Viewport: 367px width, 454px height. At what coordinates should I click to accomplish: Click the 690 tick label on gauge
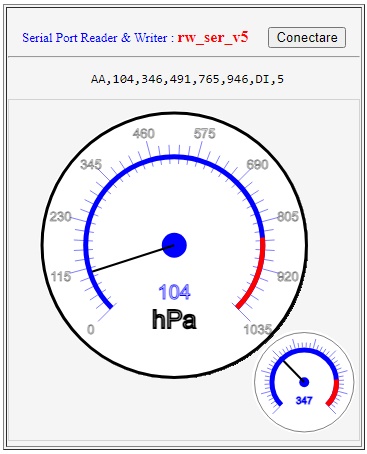coord(257,164)
